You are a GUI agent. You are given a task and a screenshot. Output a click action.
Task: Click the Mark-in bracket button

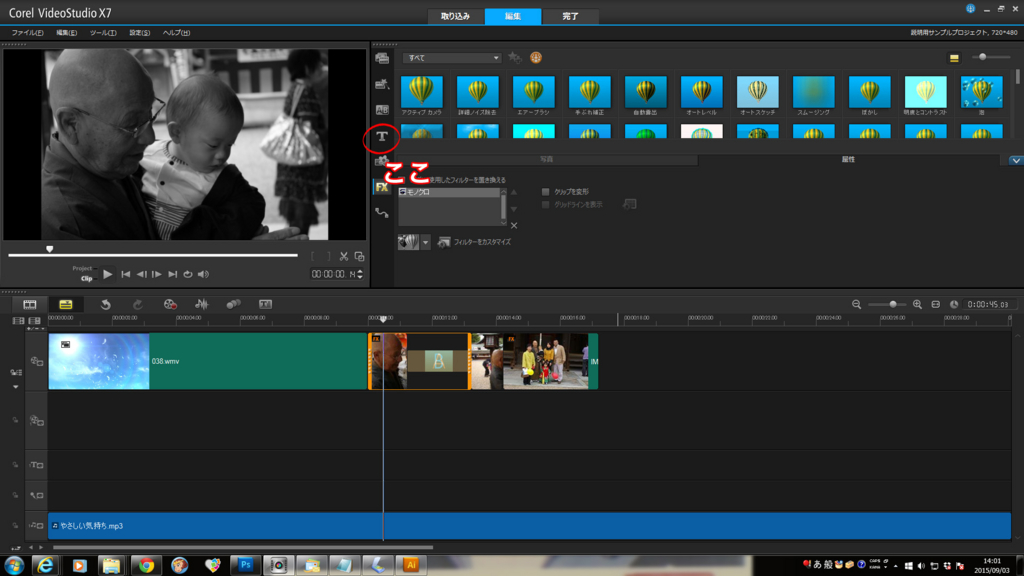pos(313,257)
